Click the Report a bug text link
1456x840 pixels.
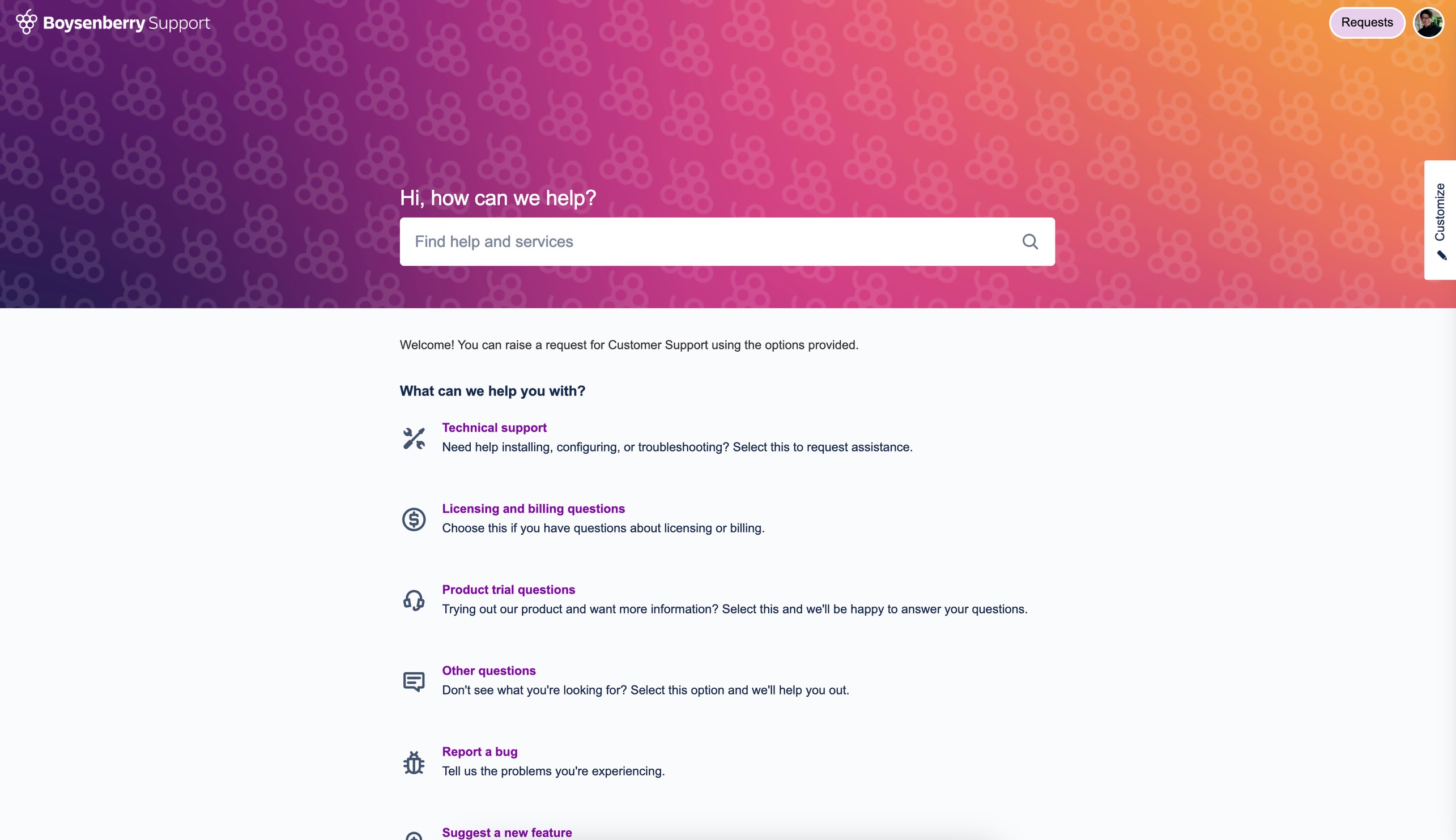(480, 751)
